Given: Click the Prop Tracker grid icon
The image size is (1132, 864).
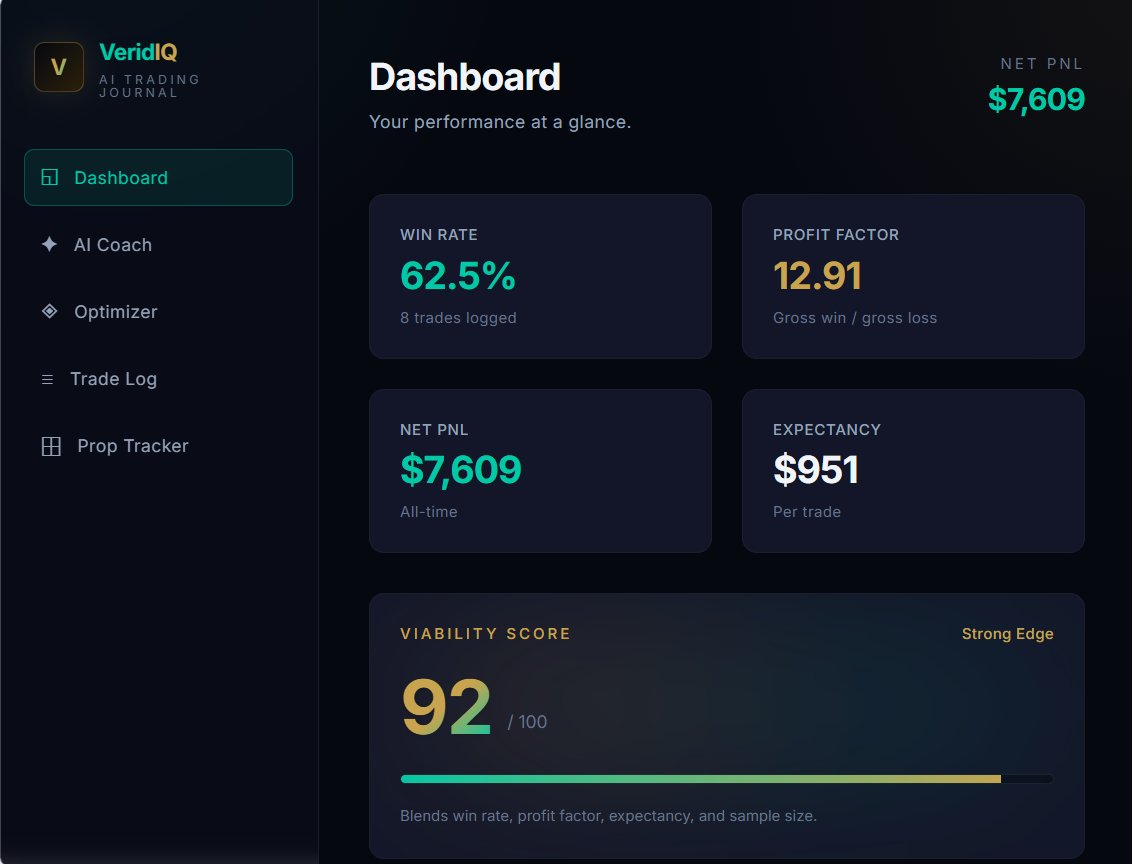Looking at the screenshot, I should [51, 446].
